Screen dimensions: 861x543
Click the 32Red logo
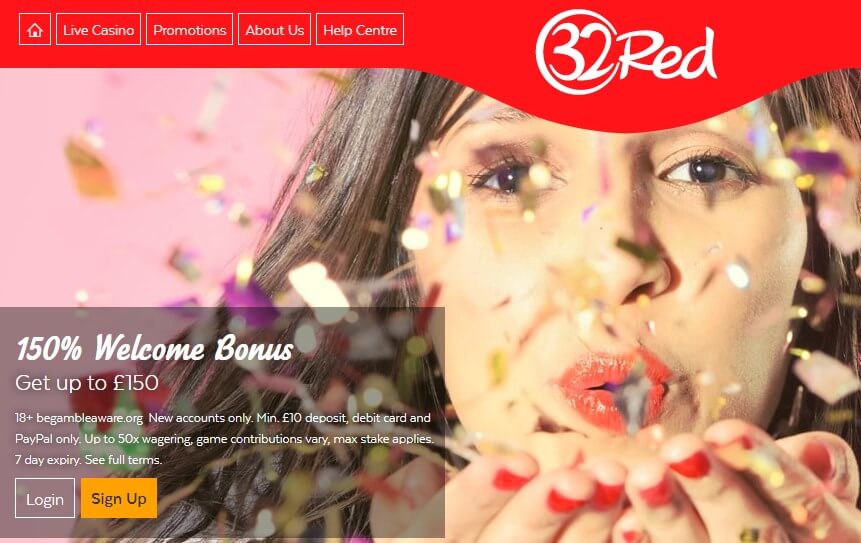pyautogui.click(x=626, y=52)
